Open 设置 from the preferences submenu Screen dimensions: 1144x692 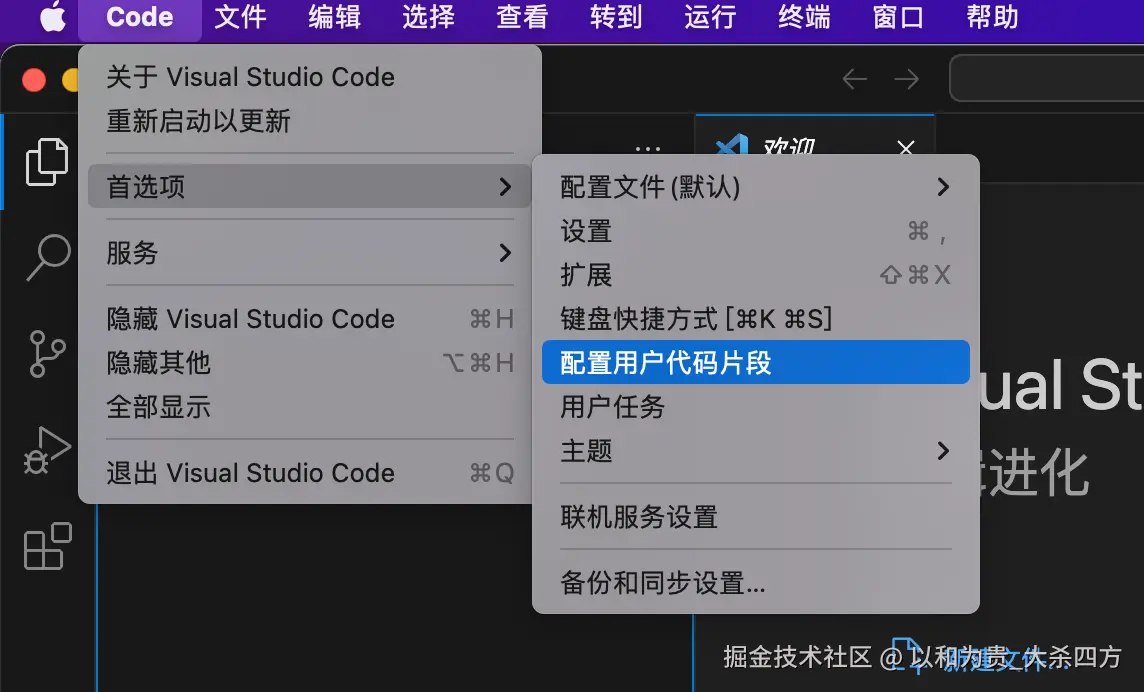[756, 231]
